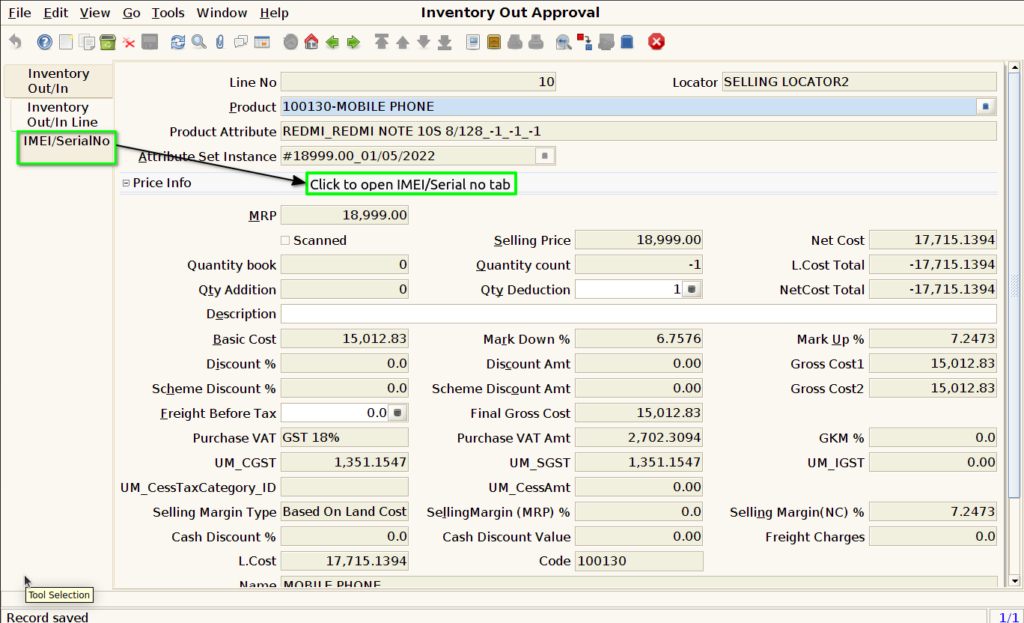Click the scrollbar up arrow
This screenshot has height=623, width=1024.
1014,67
